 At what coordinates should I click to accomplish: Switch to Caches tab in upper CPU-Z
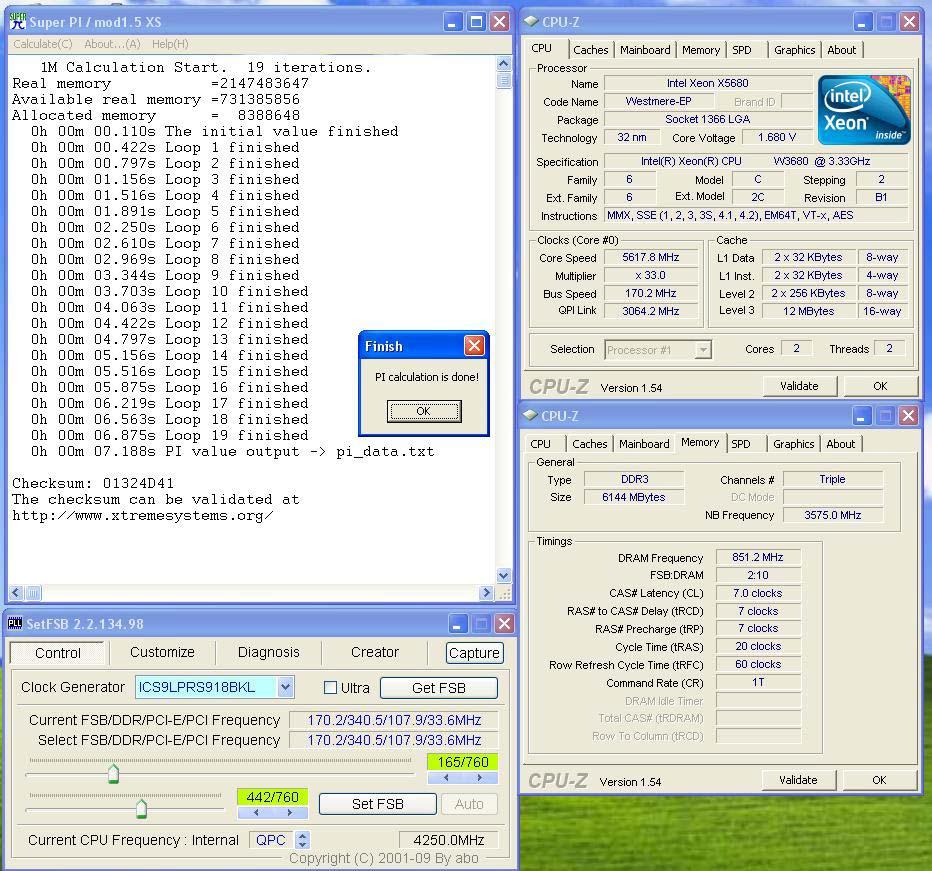tap(591, 50)
